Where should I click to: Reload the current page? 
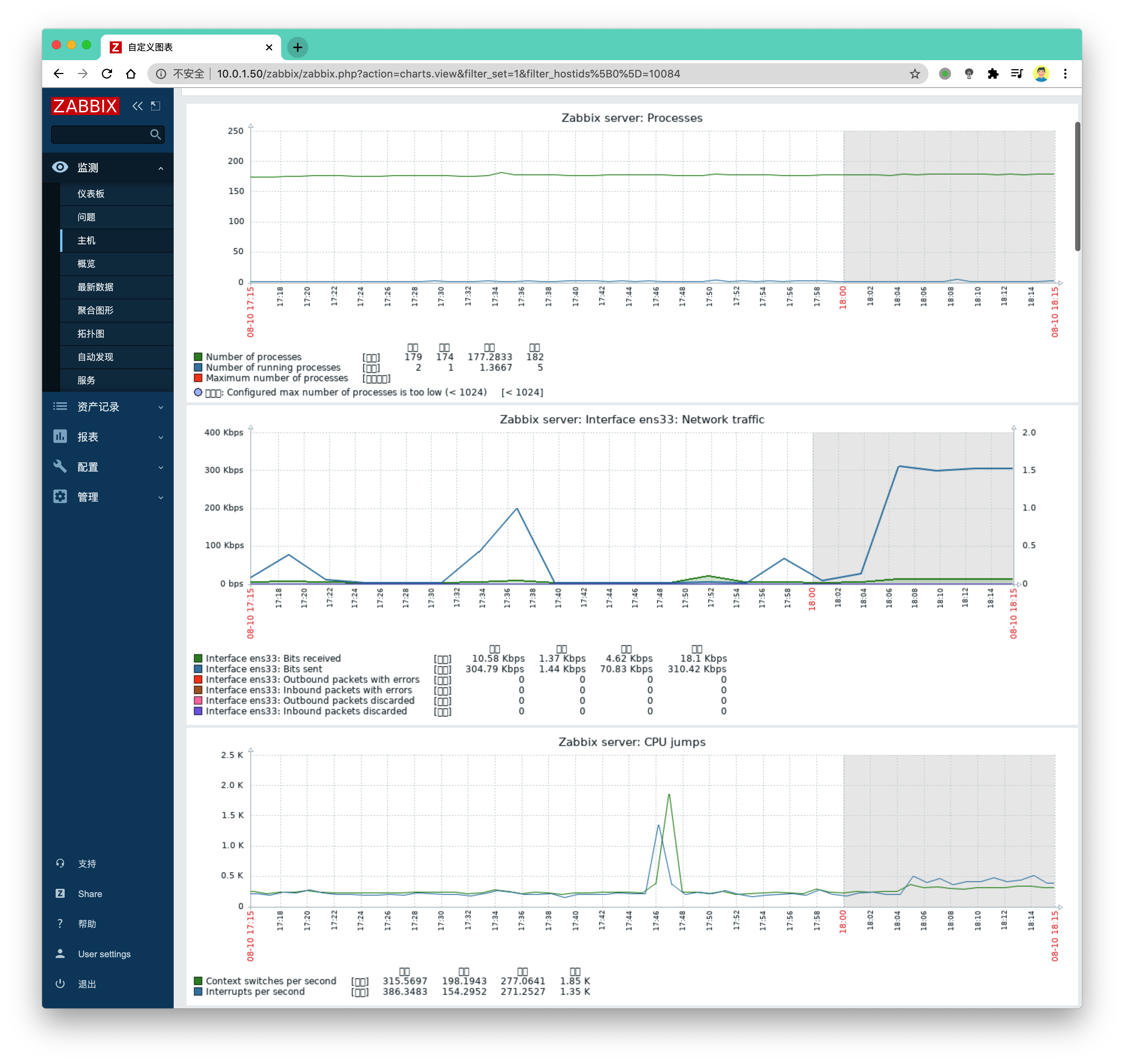tap(107, 74)
